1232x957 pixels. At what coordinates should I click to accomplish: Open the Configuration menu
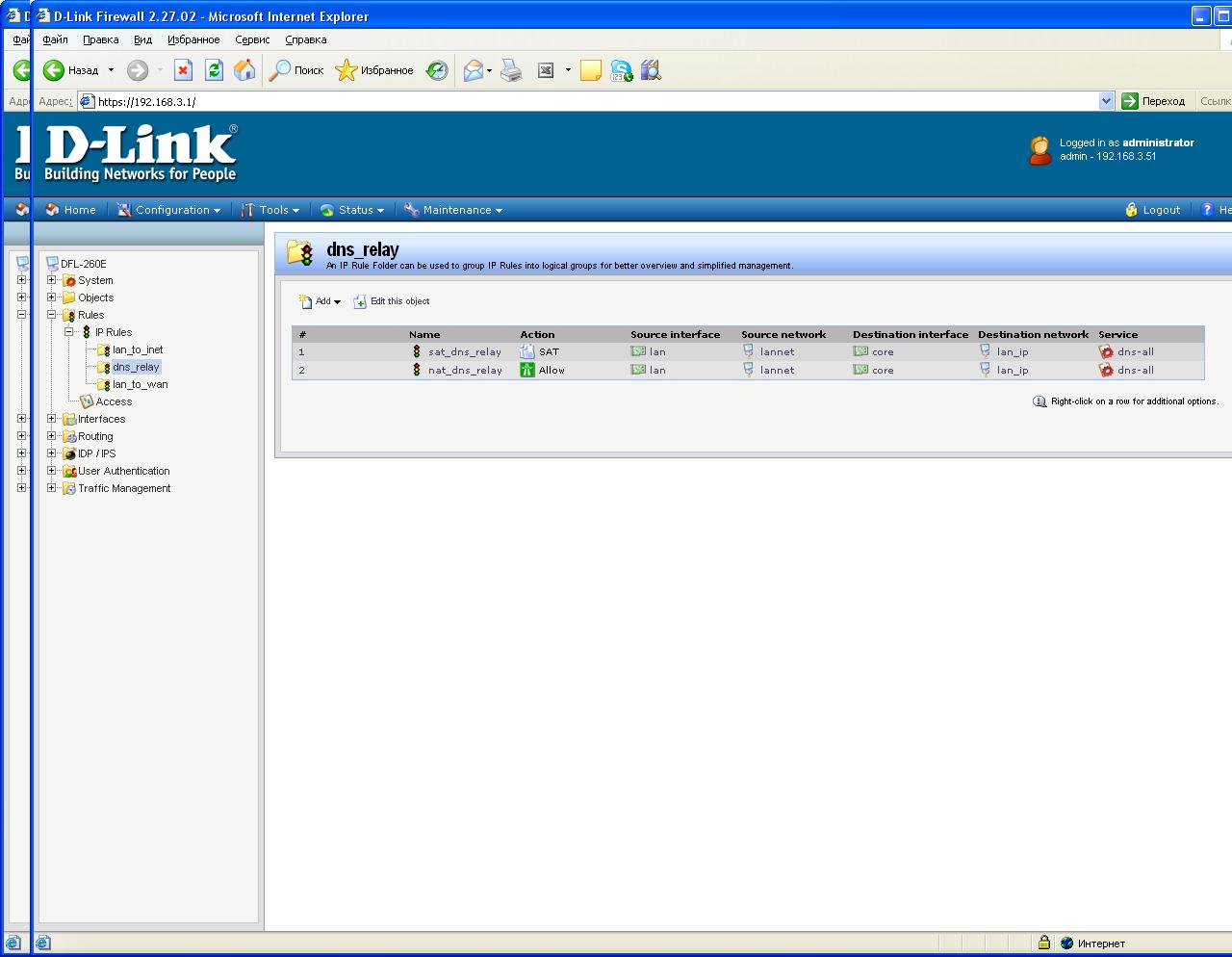click(169, 210)
